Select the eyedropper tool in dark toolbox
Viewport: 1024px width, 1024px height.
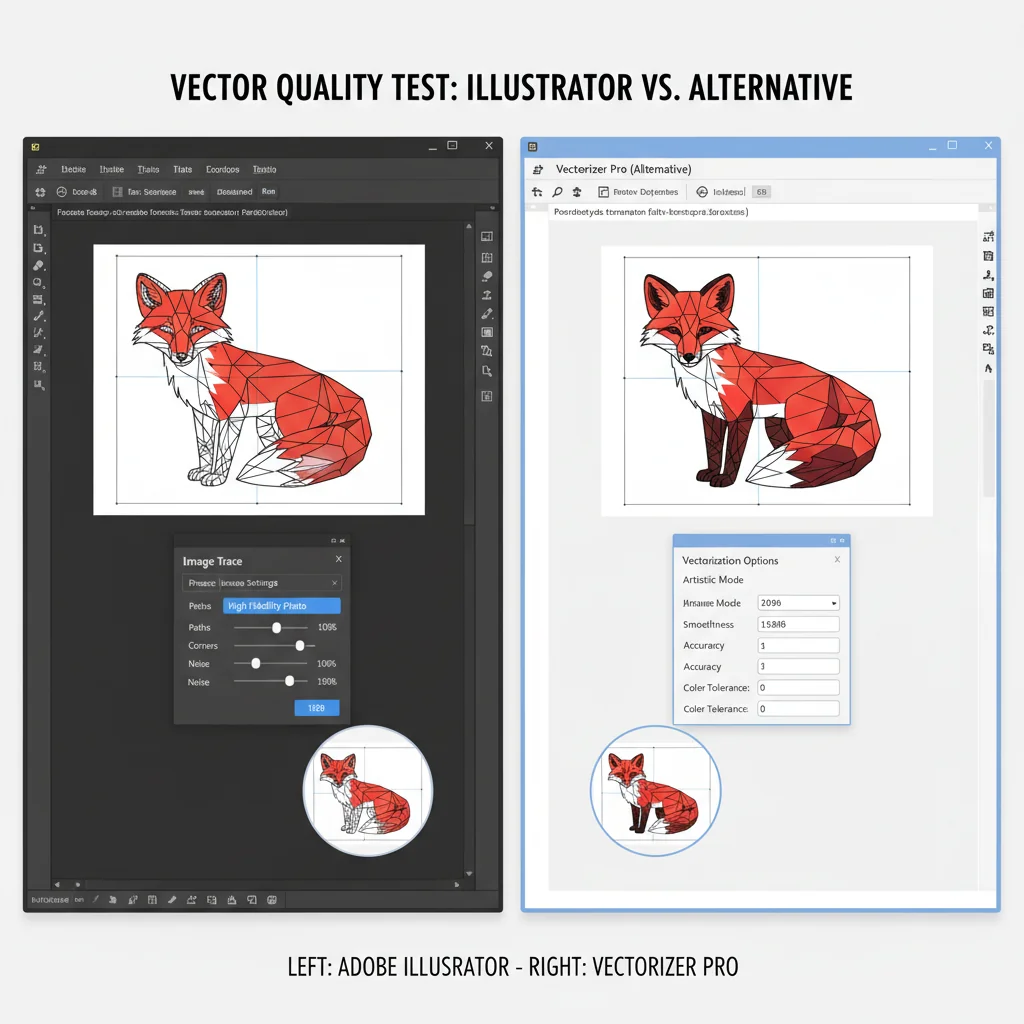coord(39,316)
